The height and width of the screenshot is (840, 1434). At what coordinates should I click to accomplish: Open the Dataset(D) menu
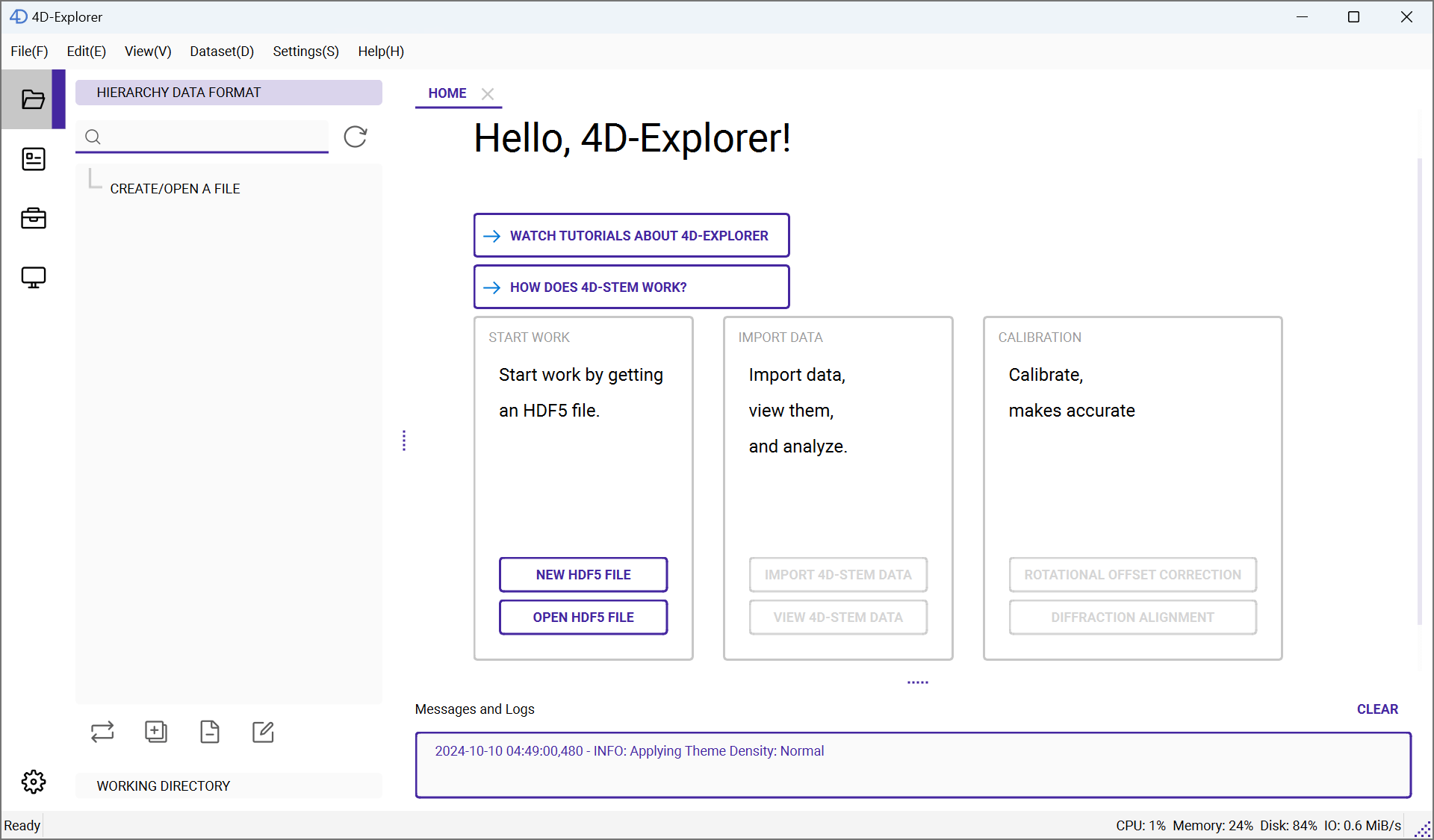click(x=222, y=52)
